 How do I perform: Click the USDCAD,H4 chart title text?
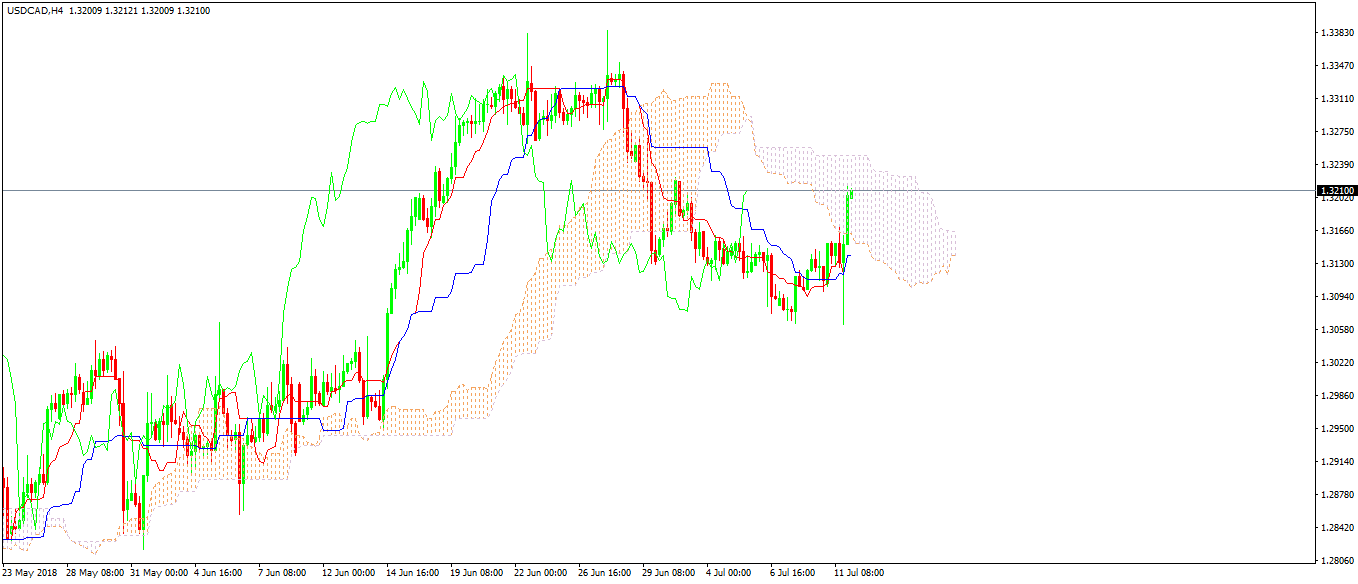point(34,9)
